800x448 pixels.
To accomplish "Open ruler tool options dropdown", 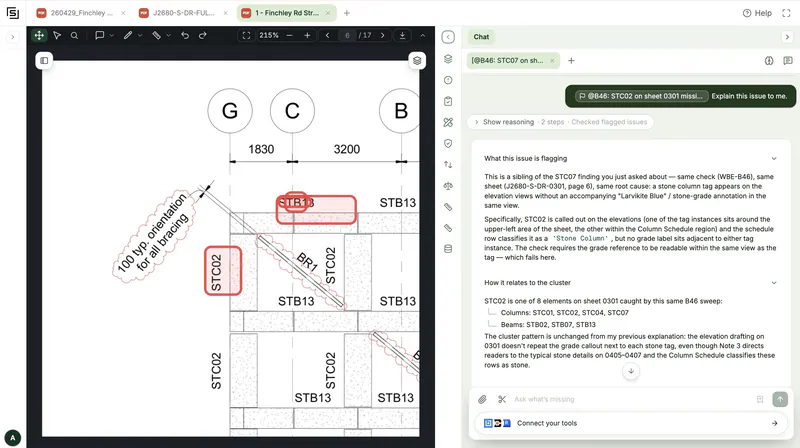I will [x=168, y=35].
